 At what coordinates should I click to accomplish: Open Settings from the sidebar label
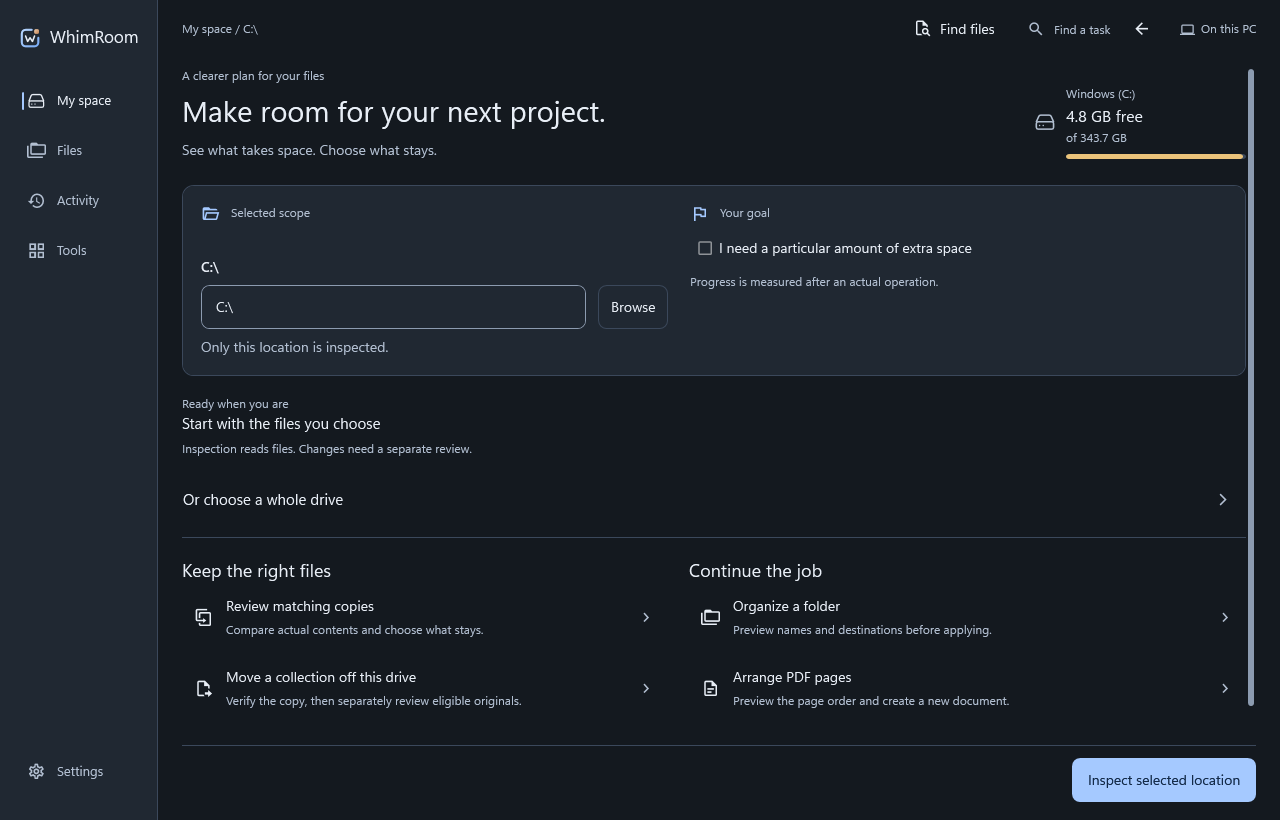pos(80,771)
